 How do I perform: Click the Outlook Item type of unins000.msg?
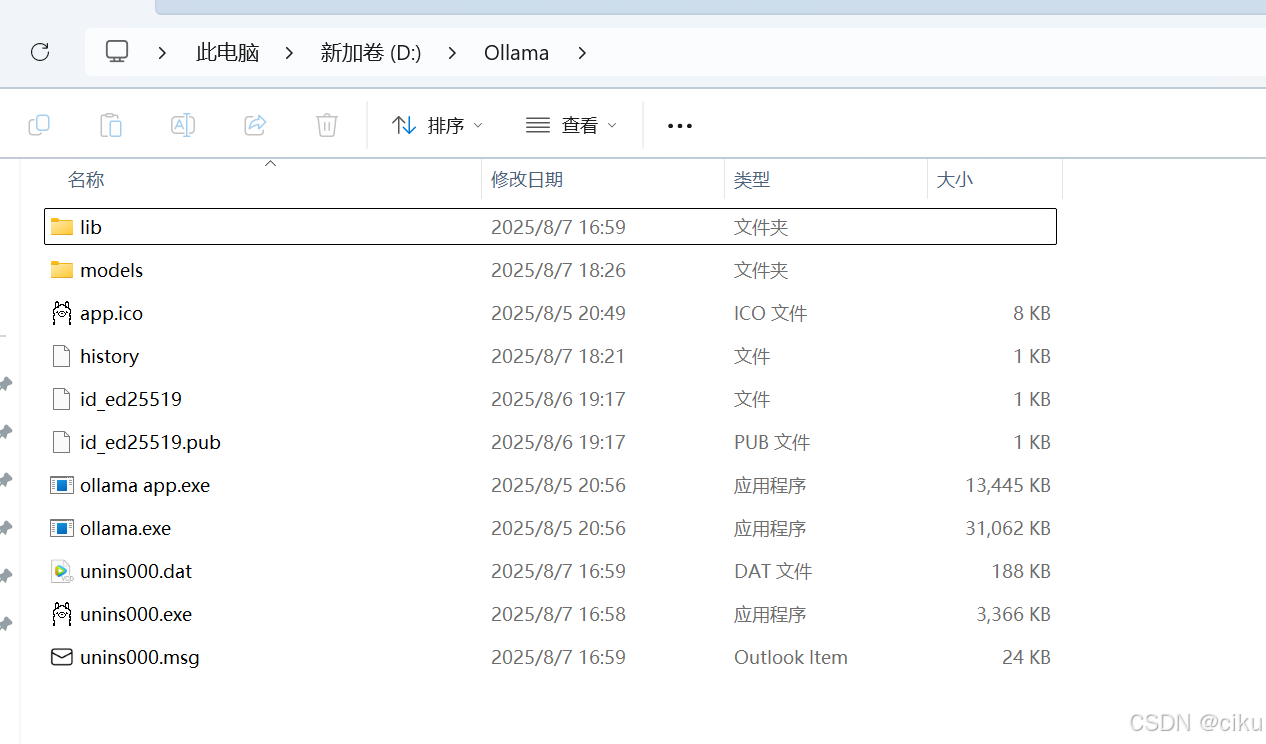(x=791, y=657)
